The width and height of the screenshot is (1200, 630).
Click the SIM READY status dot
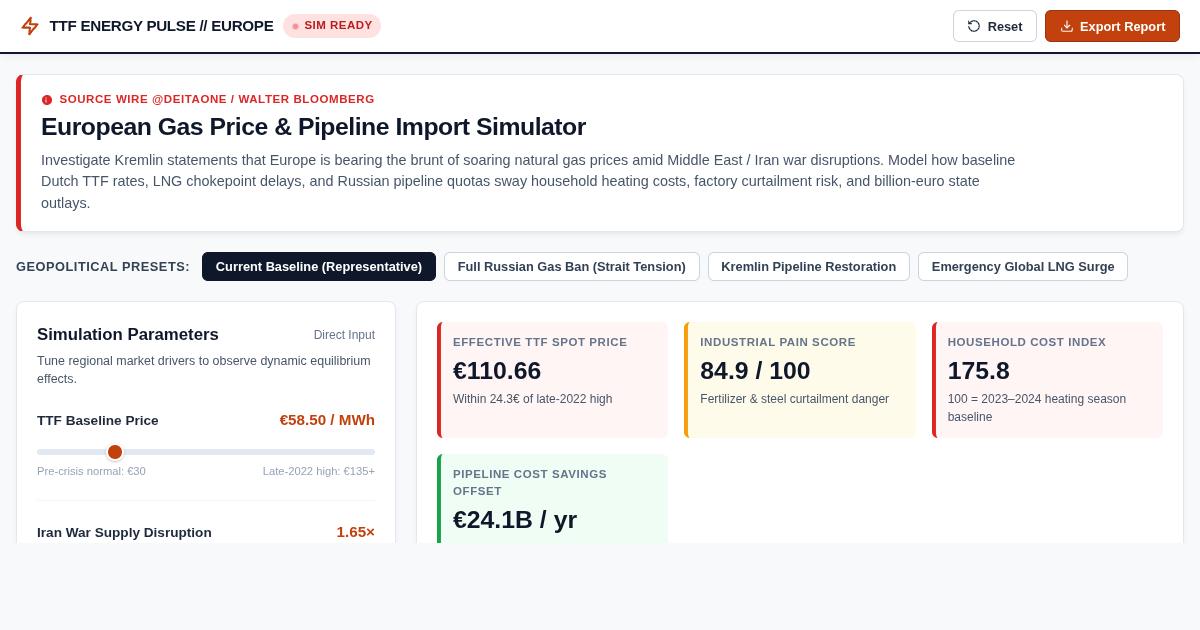[295, 26]
